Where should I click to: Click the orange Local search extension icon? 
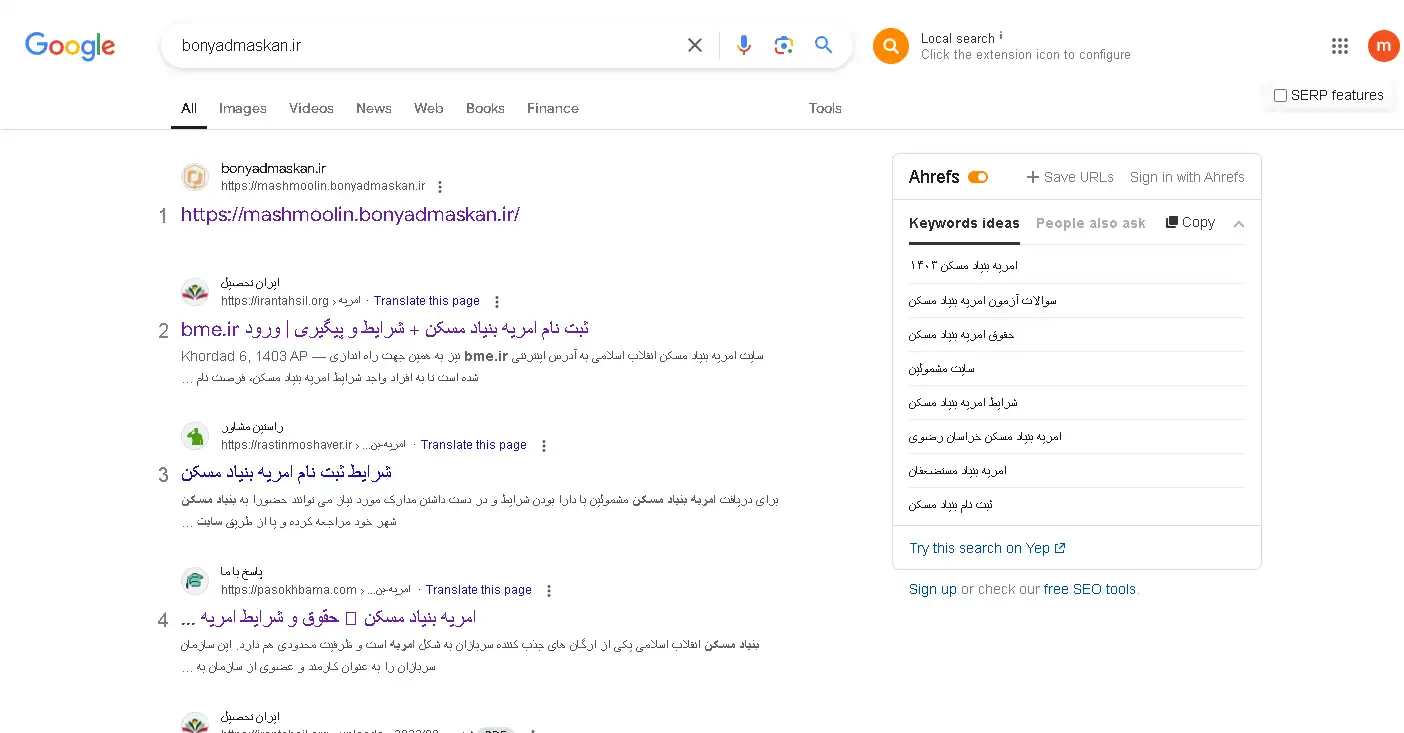(x=891, y=46)
